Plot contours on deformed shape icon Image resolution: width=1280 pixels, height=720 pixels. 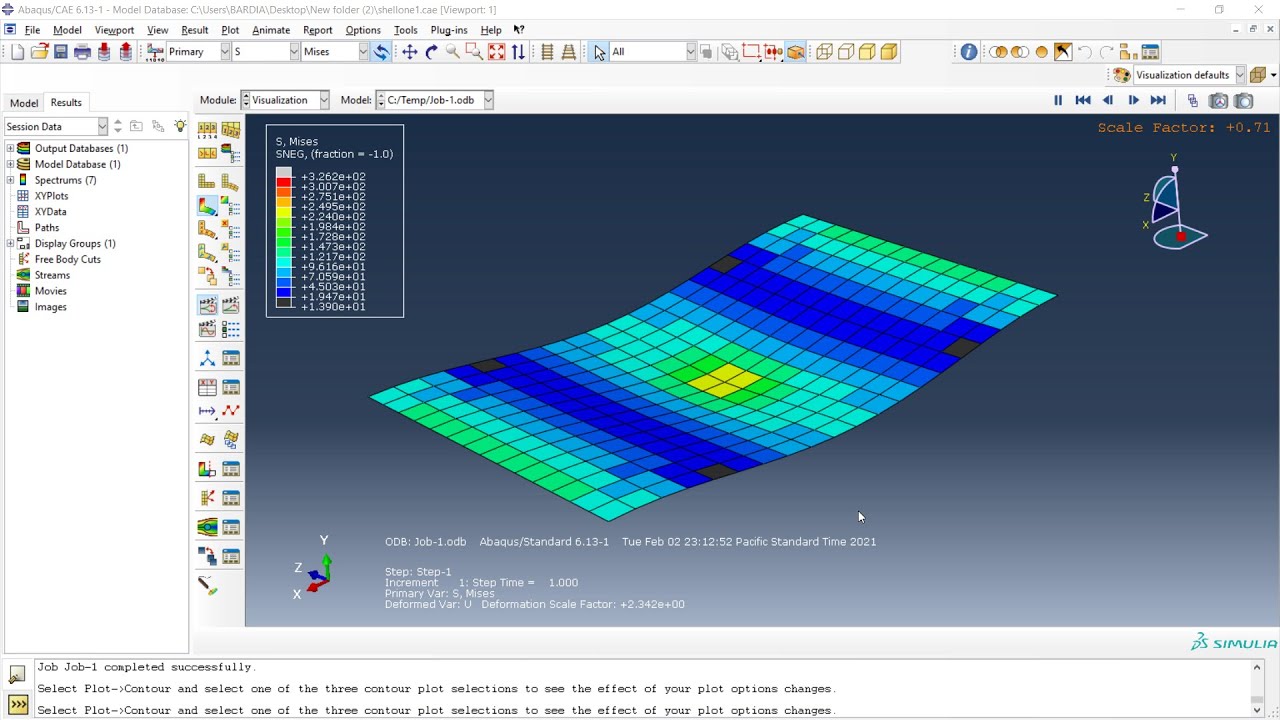click(207, 206)
